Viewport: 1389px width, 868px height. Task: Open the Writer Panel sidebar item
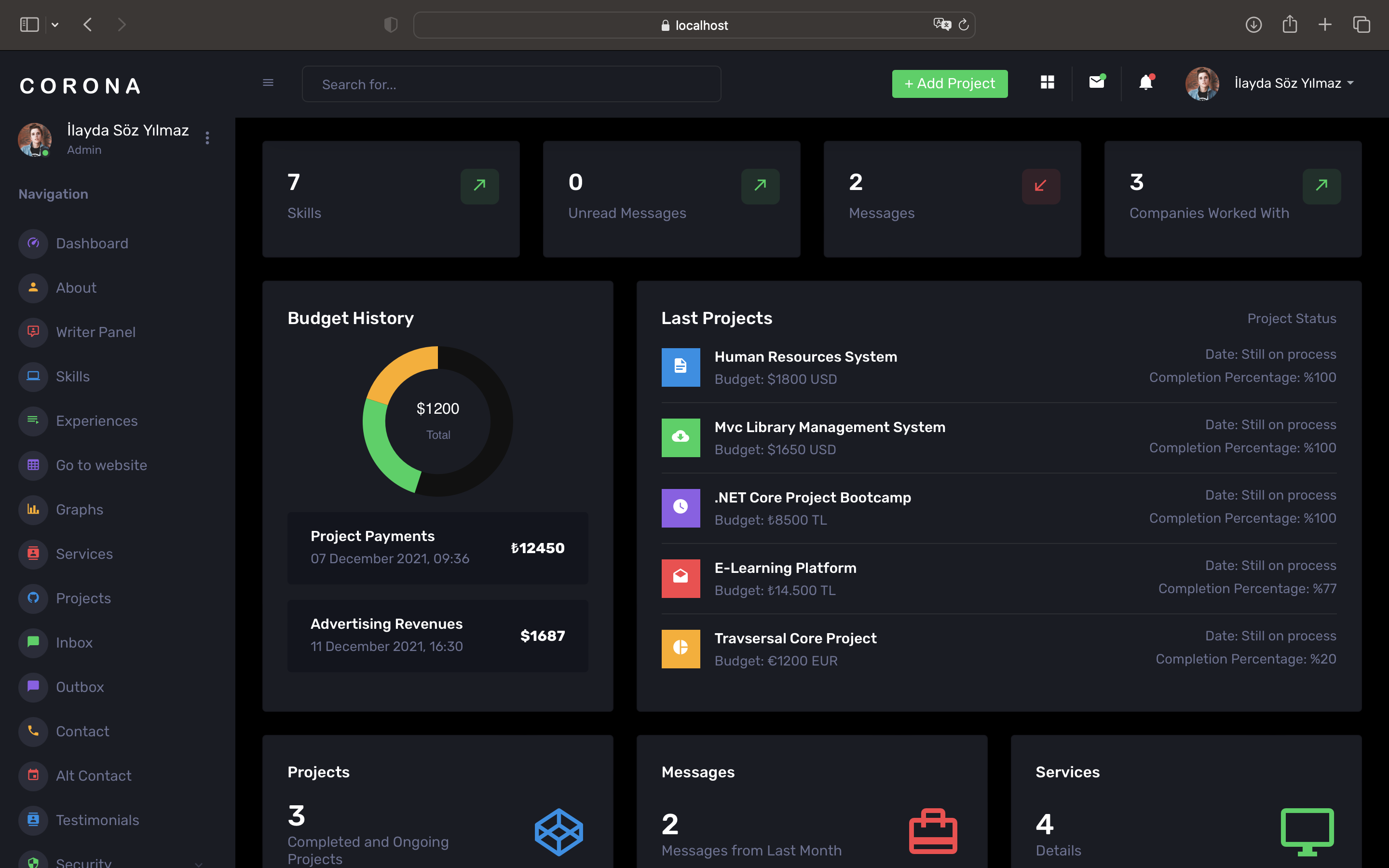coord(95,332)
